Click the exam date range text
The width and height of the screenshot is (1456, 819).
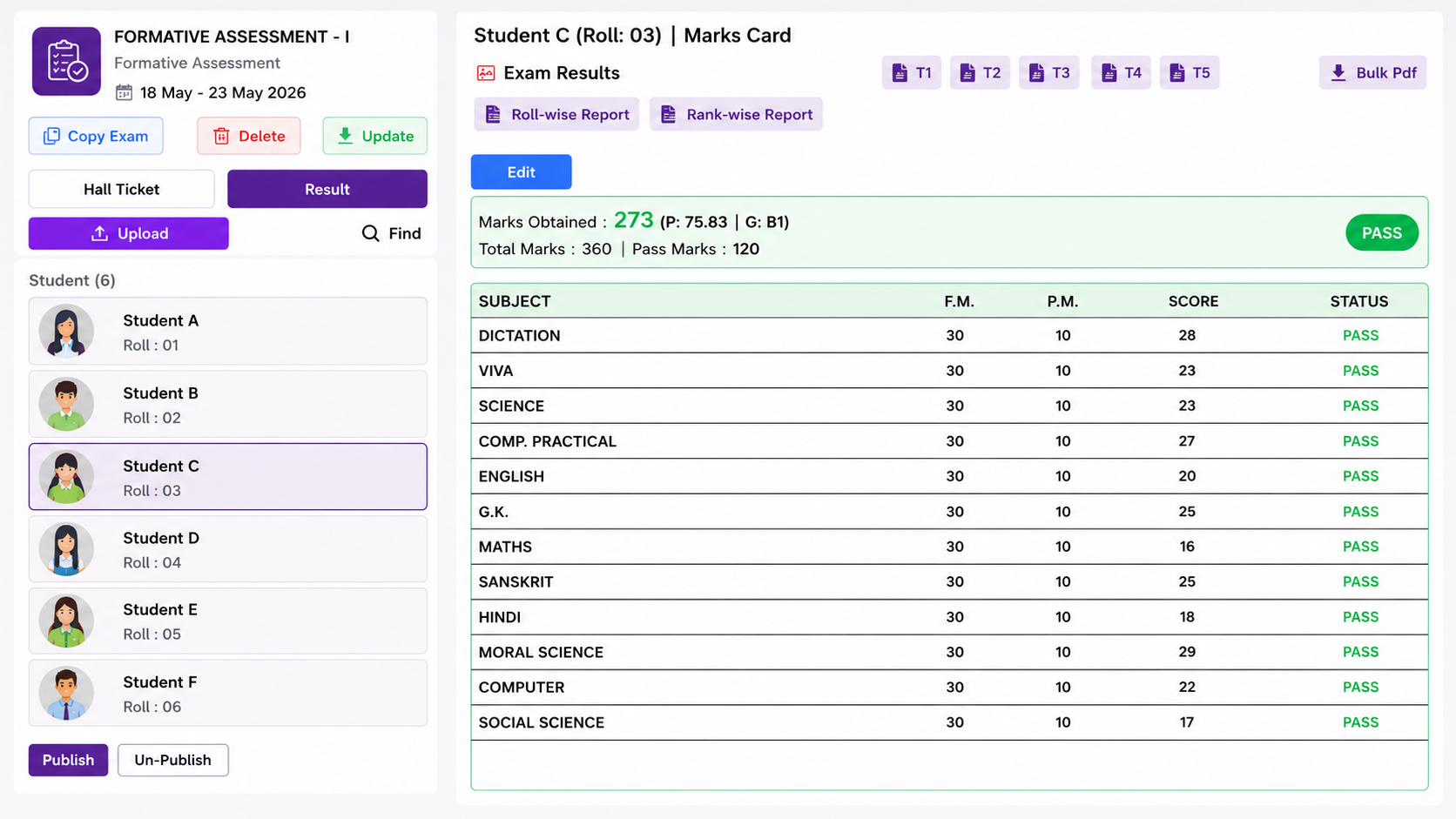[x=223, y=92]
